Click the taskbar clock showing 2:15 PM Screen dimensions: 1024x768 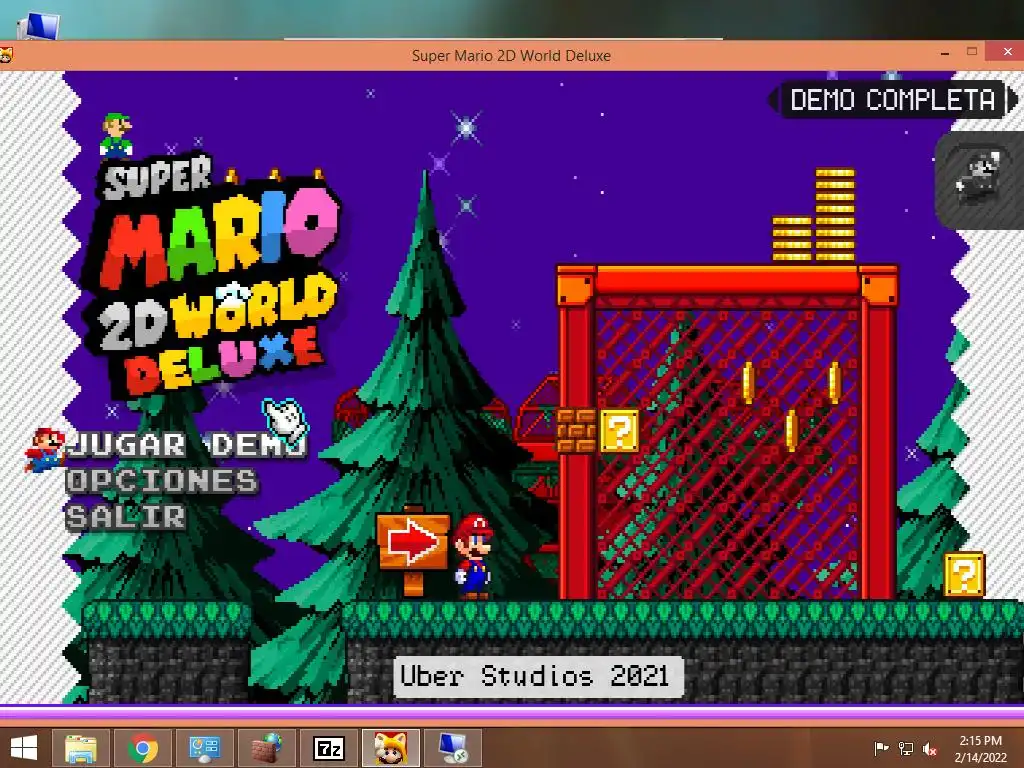click(x=980, y=748)
